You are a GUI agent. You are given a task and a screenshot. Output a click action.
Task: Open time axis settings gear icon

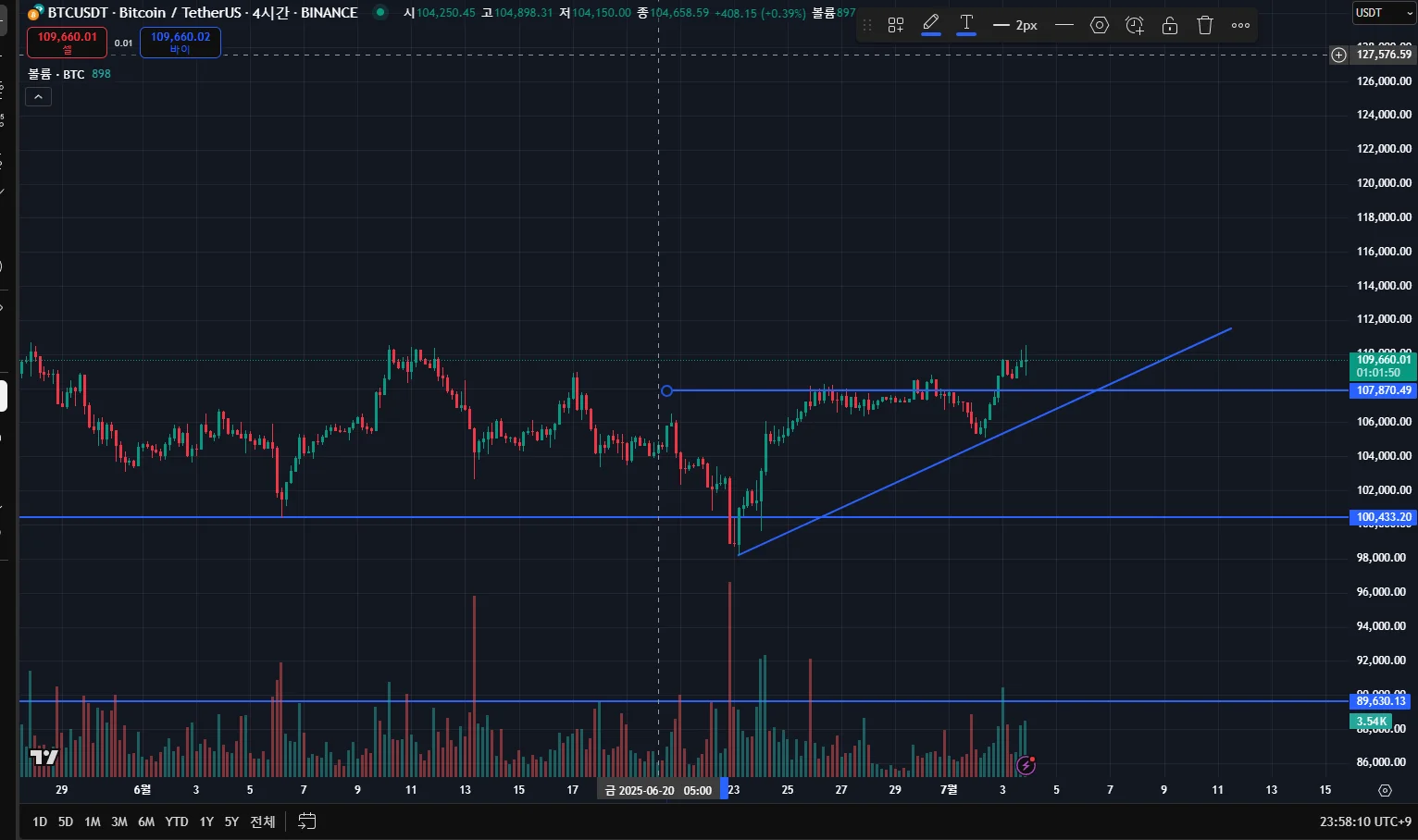click(1385, 790)
